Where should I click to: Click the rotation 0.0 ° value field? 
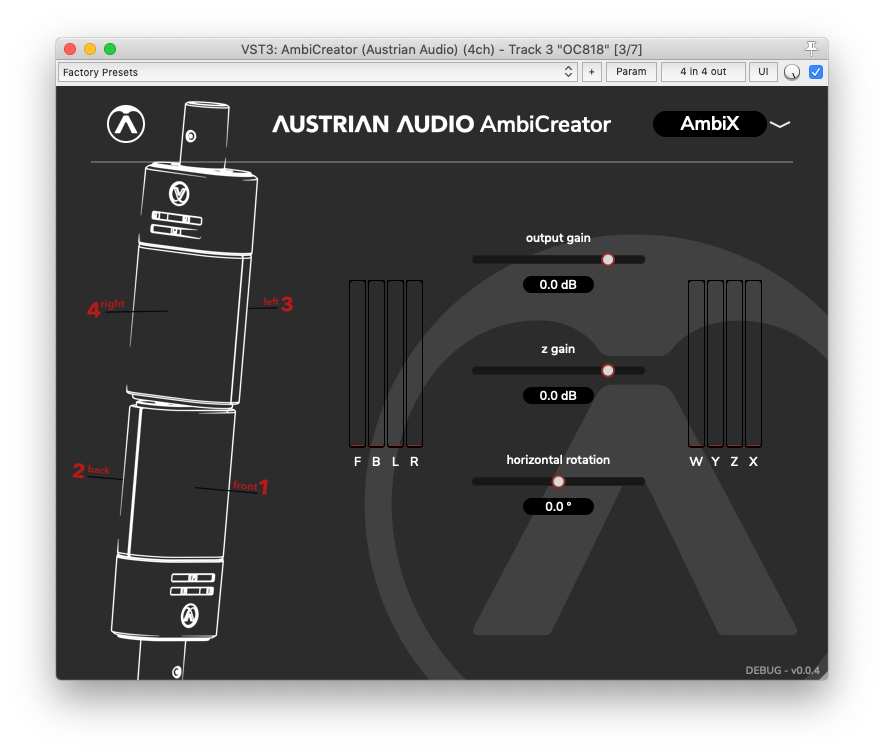tap(558, 506)
